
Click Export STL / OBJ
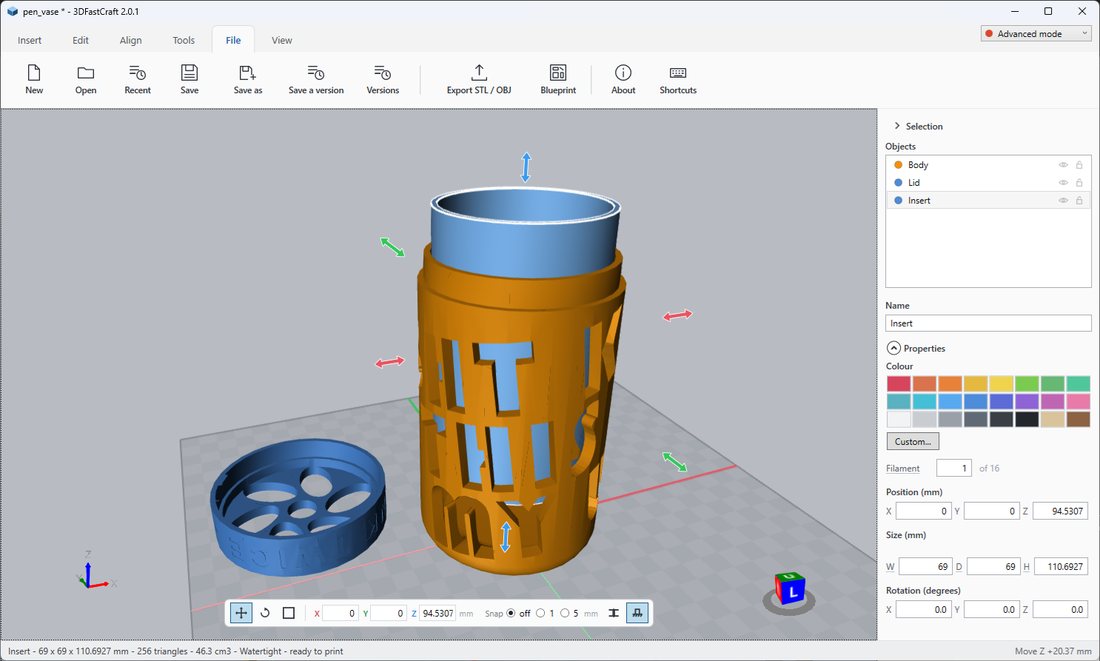point(478,79)
